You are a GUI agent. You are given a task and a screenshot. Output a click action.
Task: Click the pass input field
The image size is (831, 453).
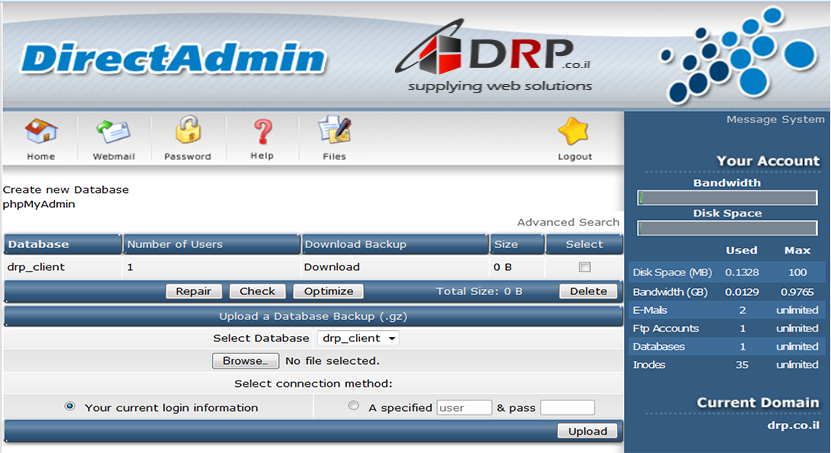(567, 408)
